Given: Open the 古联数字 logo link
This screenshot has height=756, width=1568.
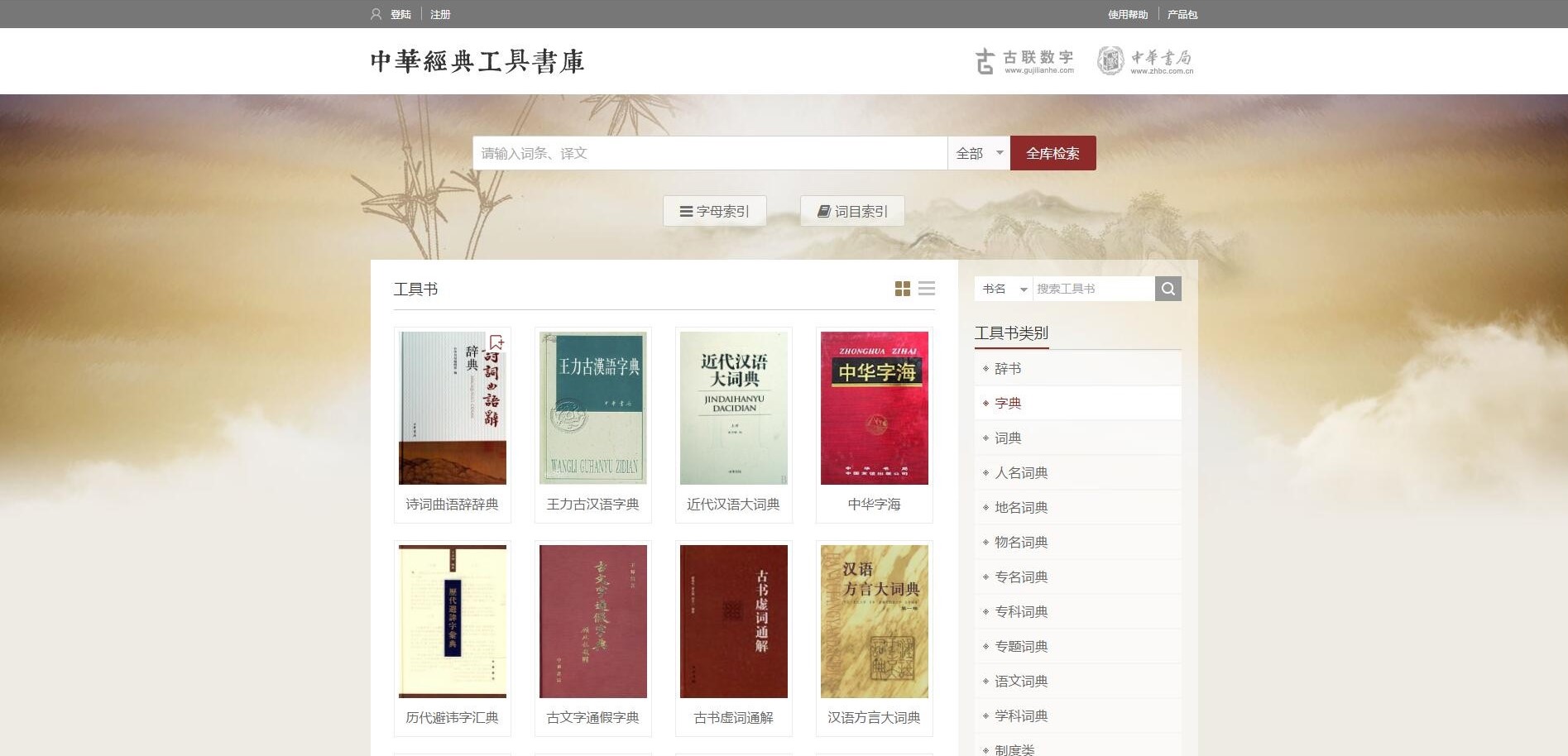Looking at the screenshot, I should coord(1024,60).
